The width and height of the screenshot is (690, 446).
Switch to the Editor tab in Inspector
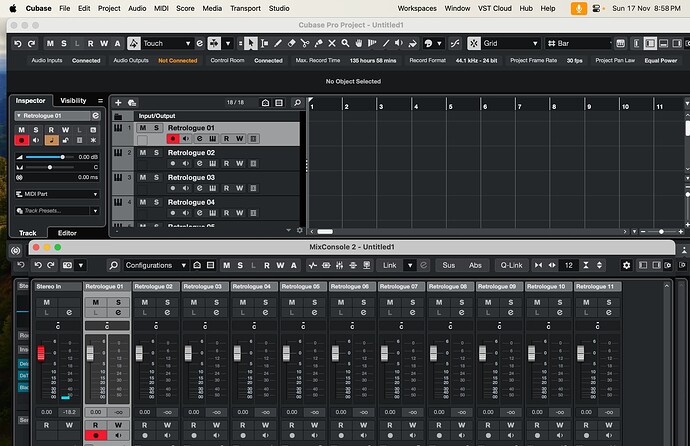point(67,233)
